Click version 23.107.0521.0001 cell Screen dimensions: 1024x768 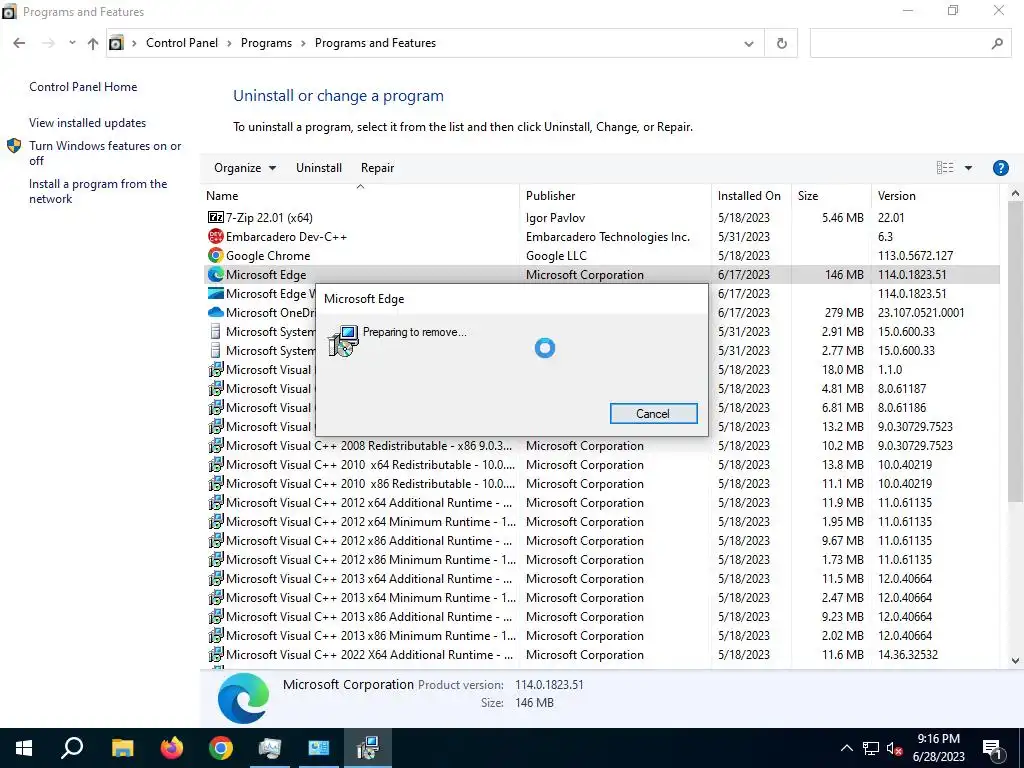pyautogui.click(x=921, y=312)
